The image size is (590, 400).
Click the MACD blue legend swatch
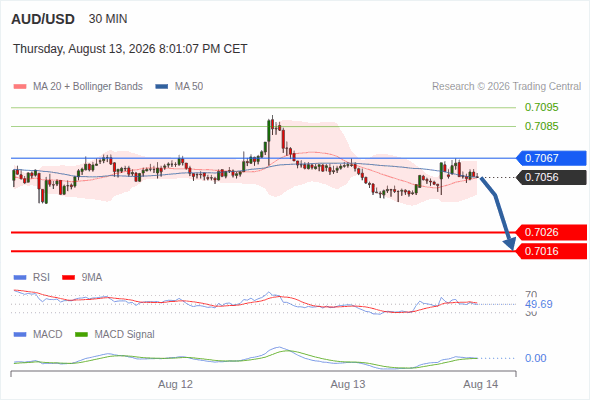pyautogui.click(x=20, y=335)
